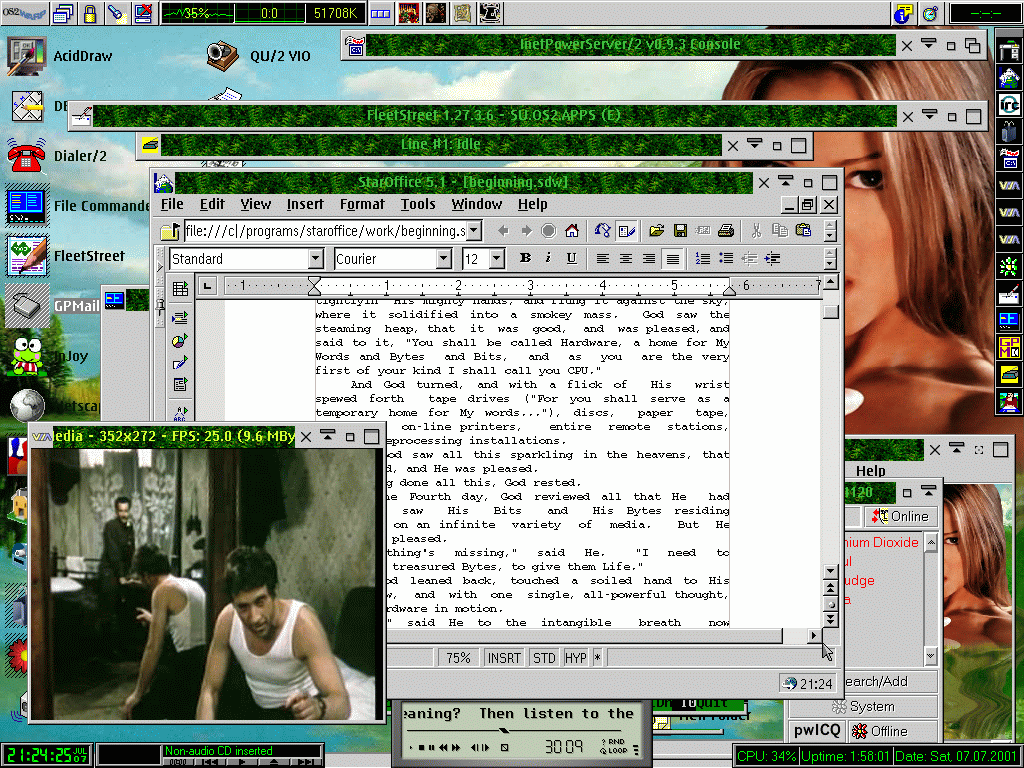Align text right in StarOffice
This screenshot has width=1024, height=768.
[648, 259]
